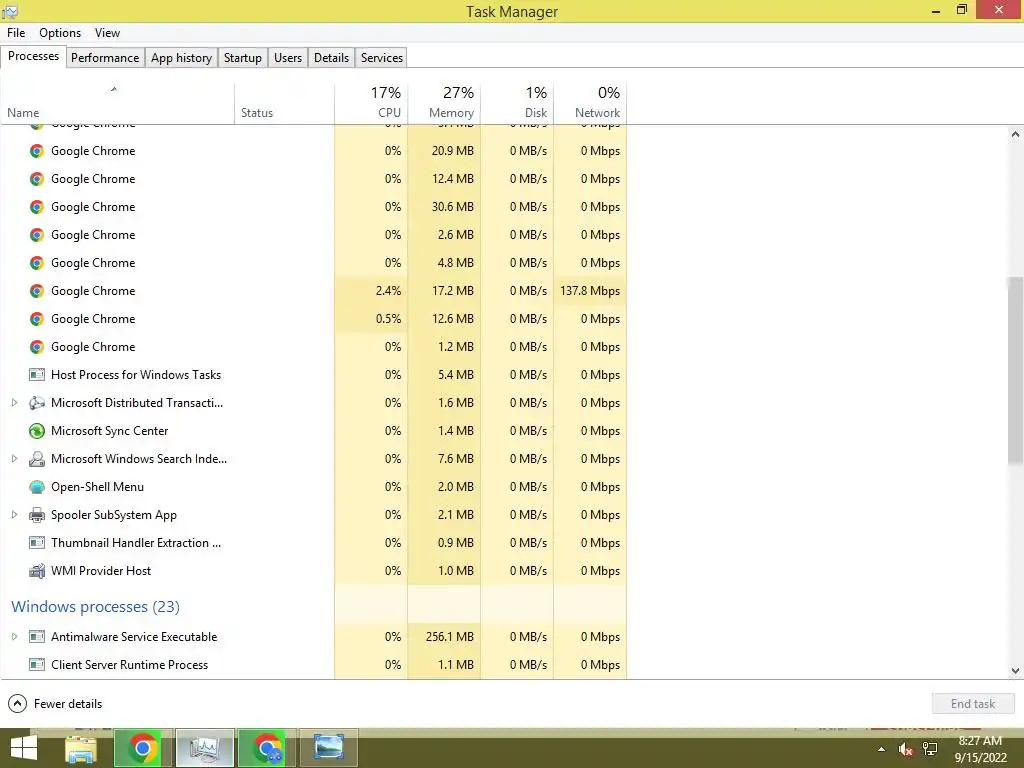Open the View menu
The image size is (1024, 768).
click(x=107, y=33)
